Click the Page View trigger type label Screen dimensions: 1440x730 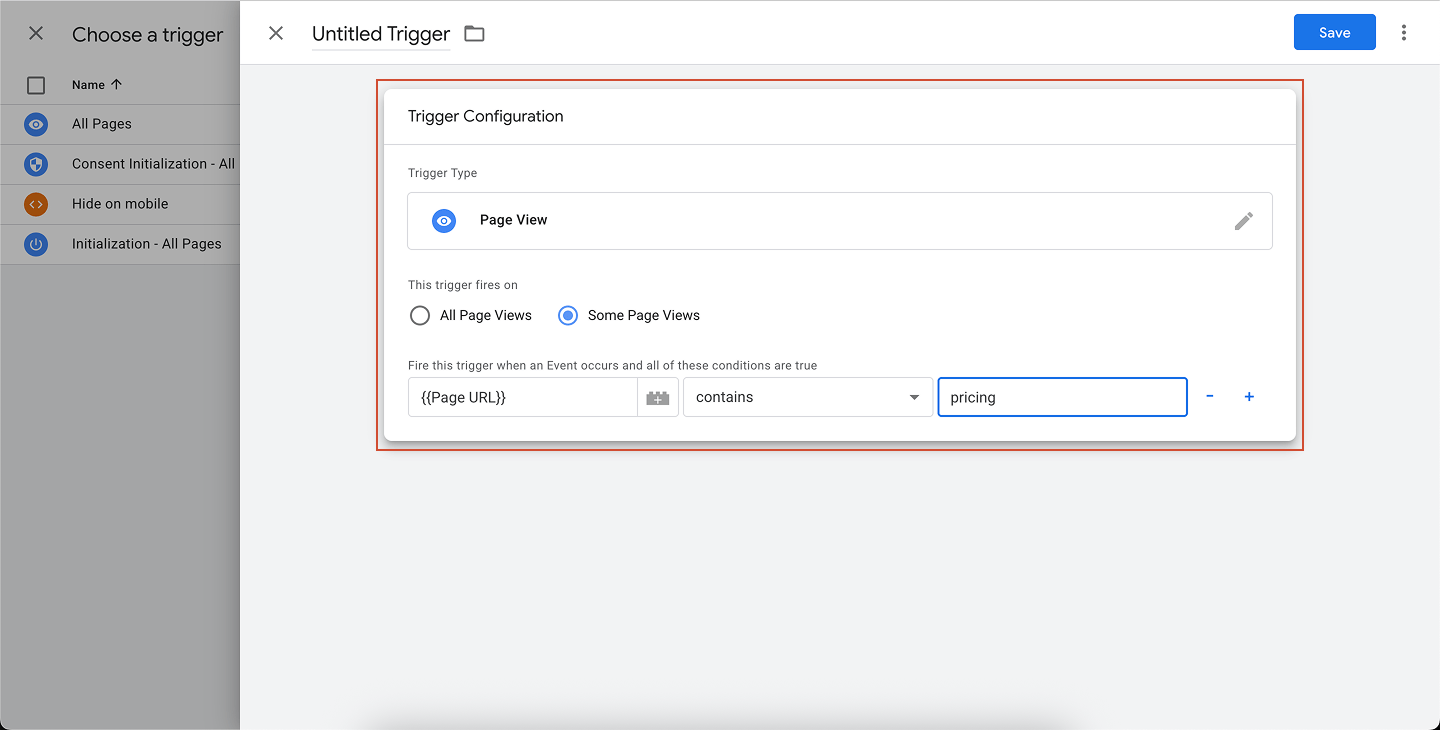[x=513, y=220]
